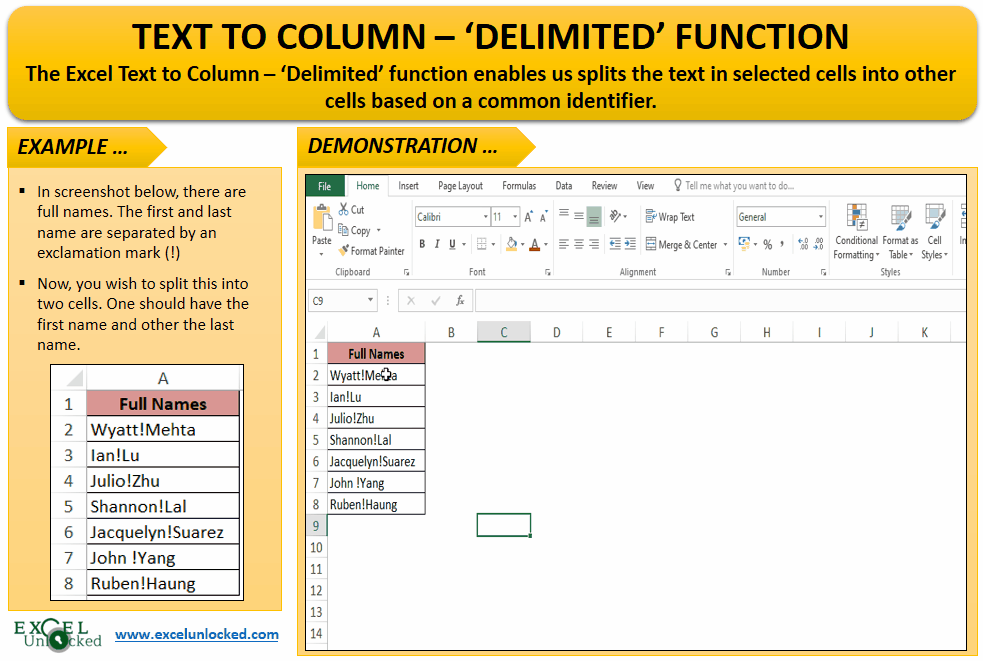The height and width of the screenshot is (661, 983).
Task: Click the Increase Decimal icon
Action: click(x=803, y=244)
